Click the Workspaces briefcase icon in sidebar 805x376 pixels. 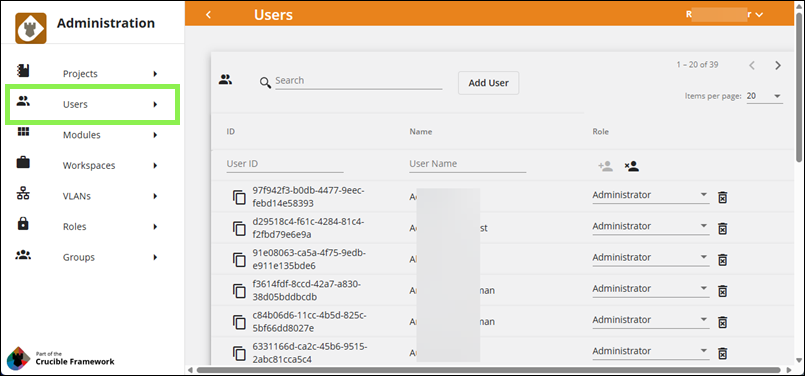coord(23,162)
